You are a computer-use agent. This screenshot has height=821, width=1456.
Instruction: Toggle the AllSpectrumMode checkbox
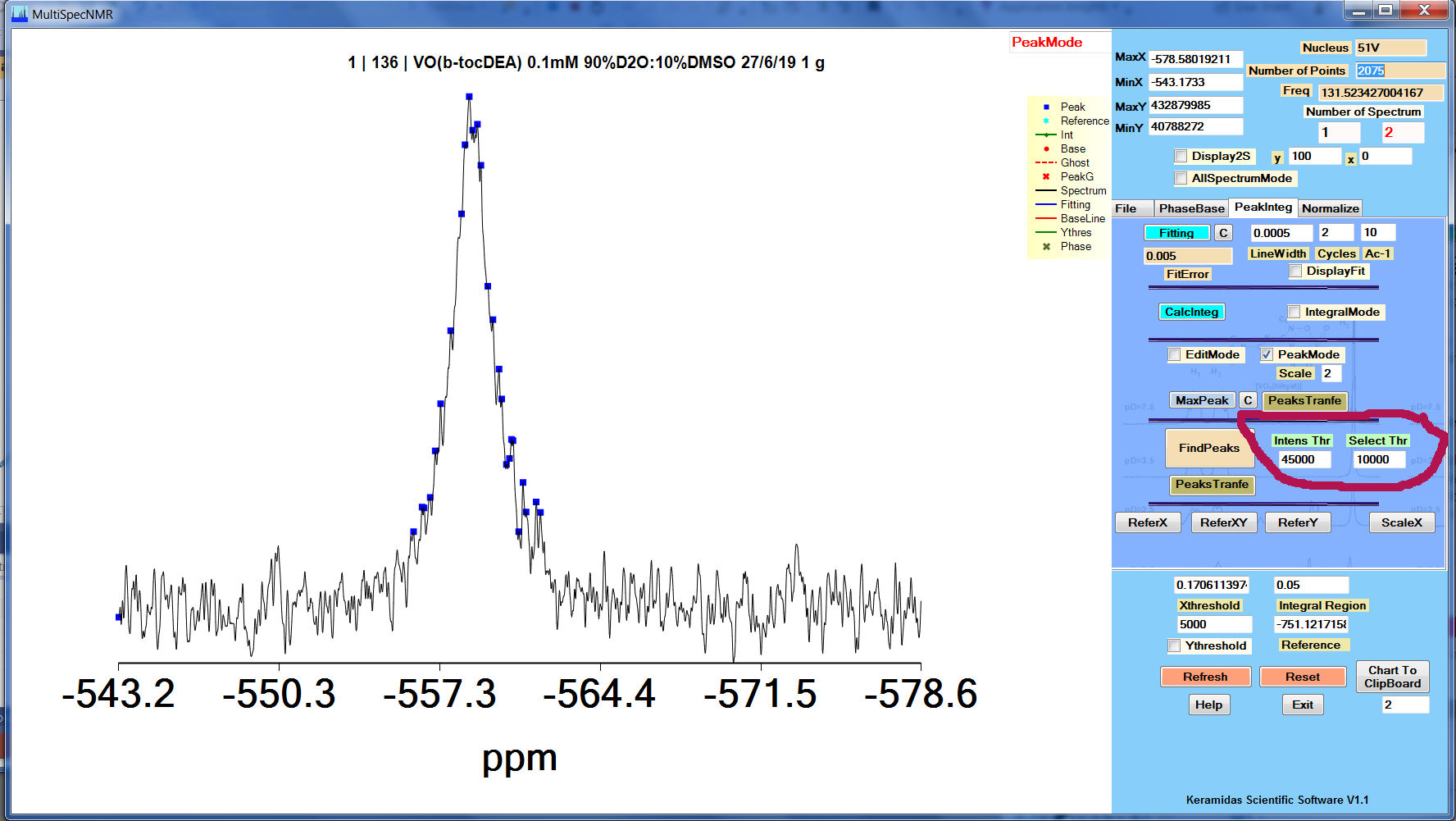pyautogui.click(x=1181, y=178)
